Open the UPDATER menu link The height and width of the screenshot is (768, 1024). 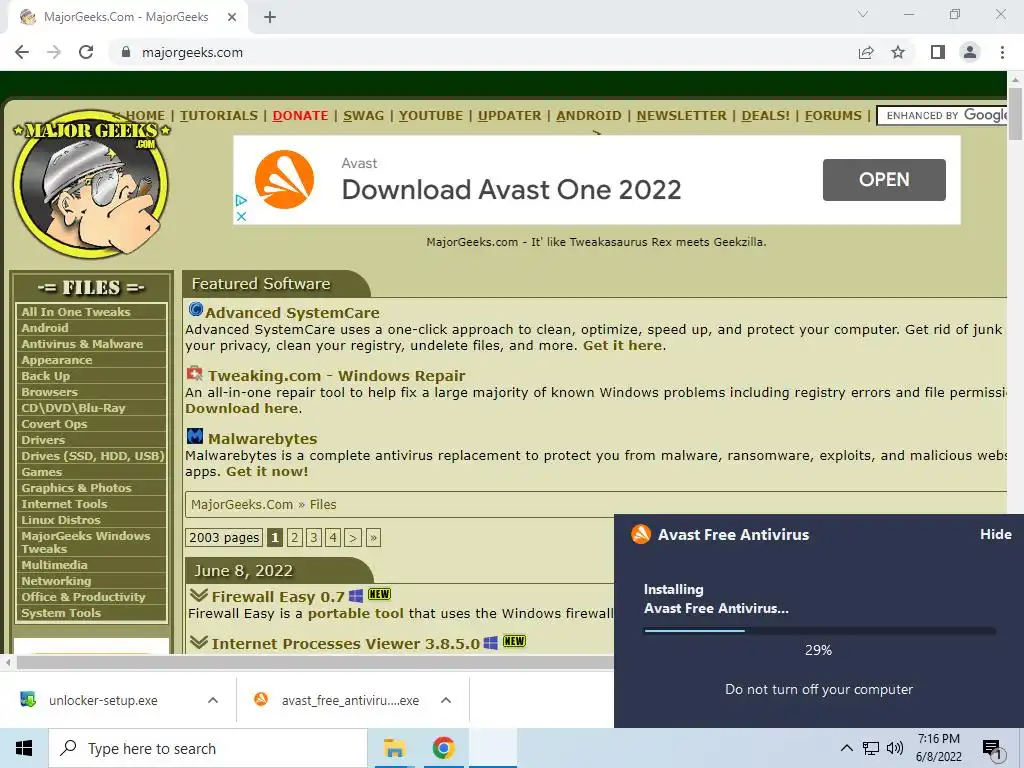(509, 116)
